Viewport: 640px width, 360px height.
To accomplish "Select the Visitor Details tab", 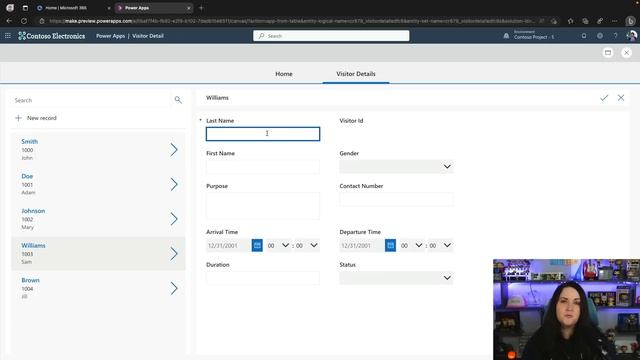I will click(356, 74).
